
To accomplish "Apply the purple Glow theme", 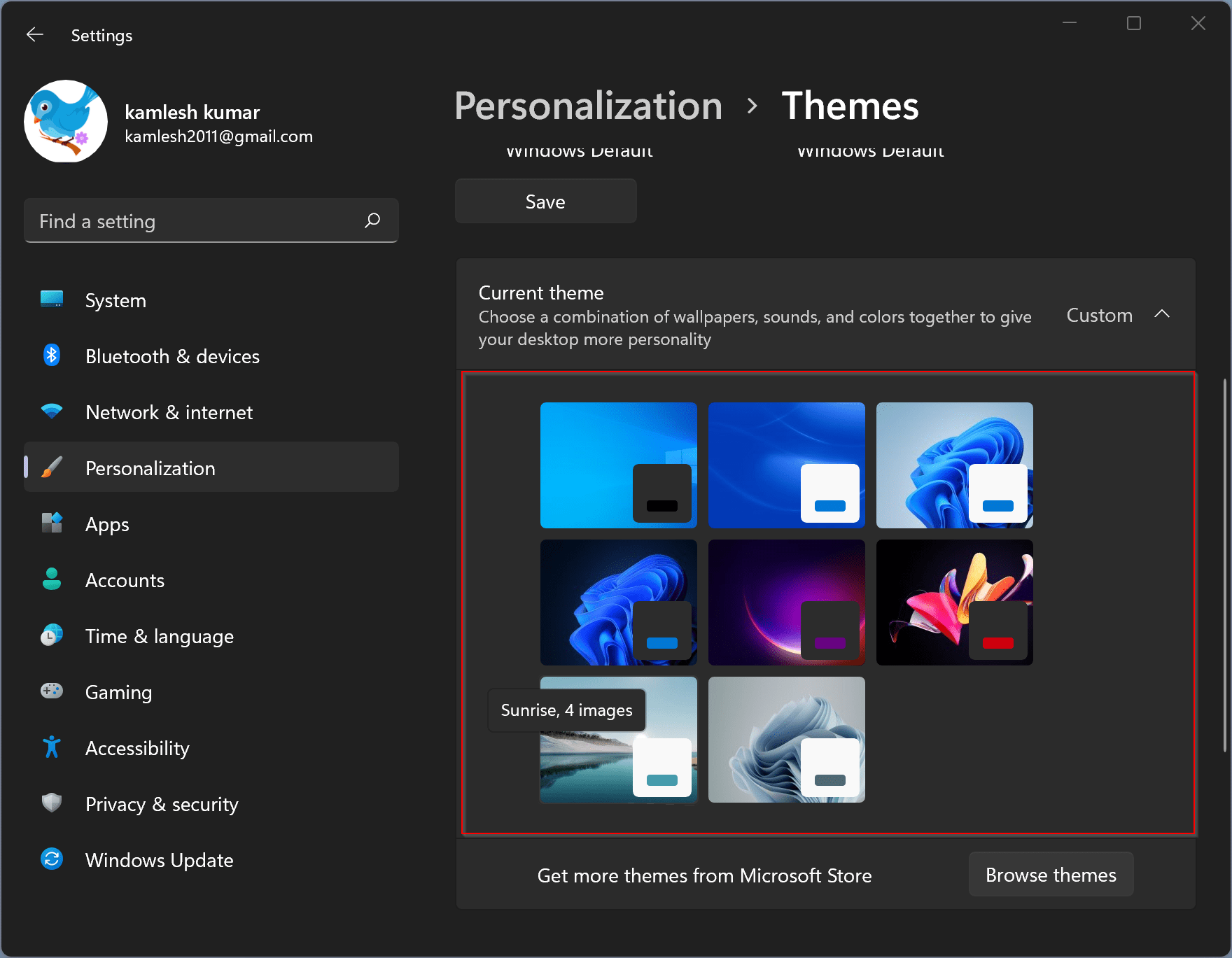I will click(787, 603).
